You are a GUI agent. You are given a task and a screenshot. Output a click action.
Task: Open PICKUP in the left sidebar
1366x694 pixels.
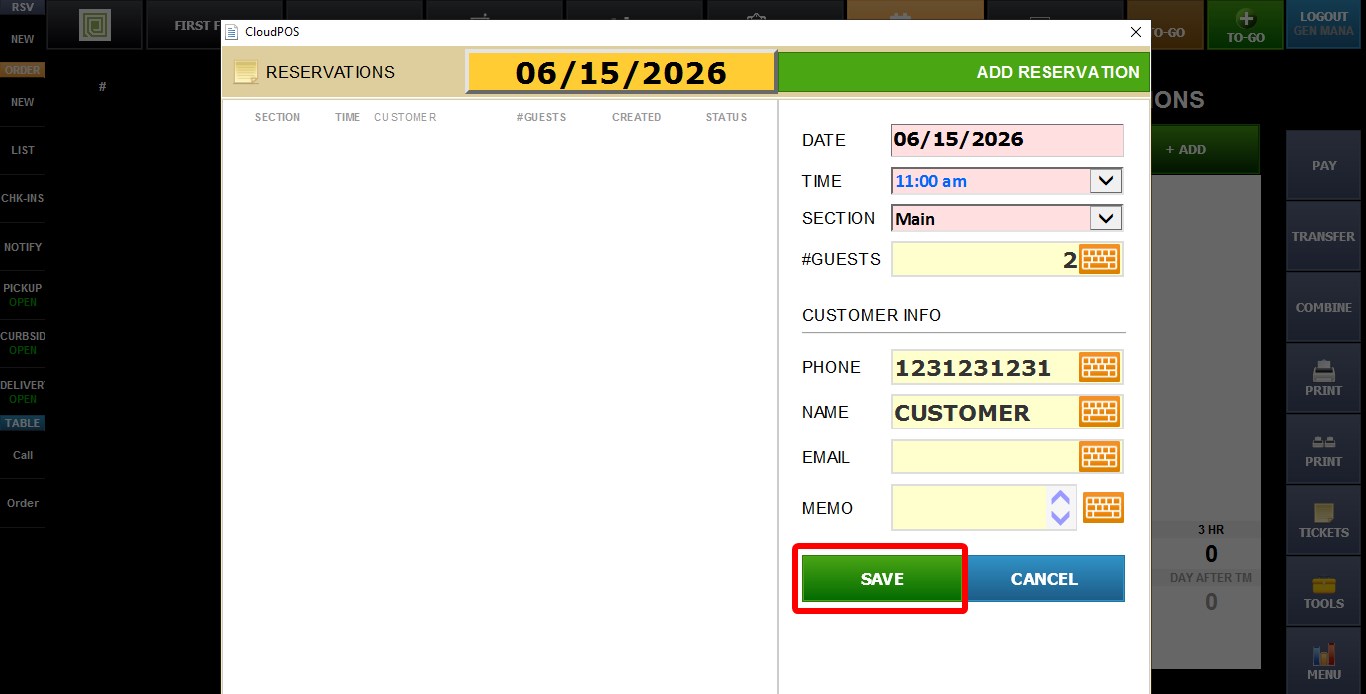point(22,295)
